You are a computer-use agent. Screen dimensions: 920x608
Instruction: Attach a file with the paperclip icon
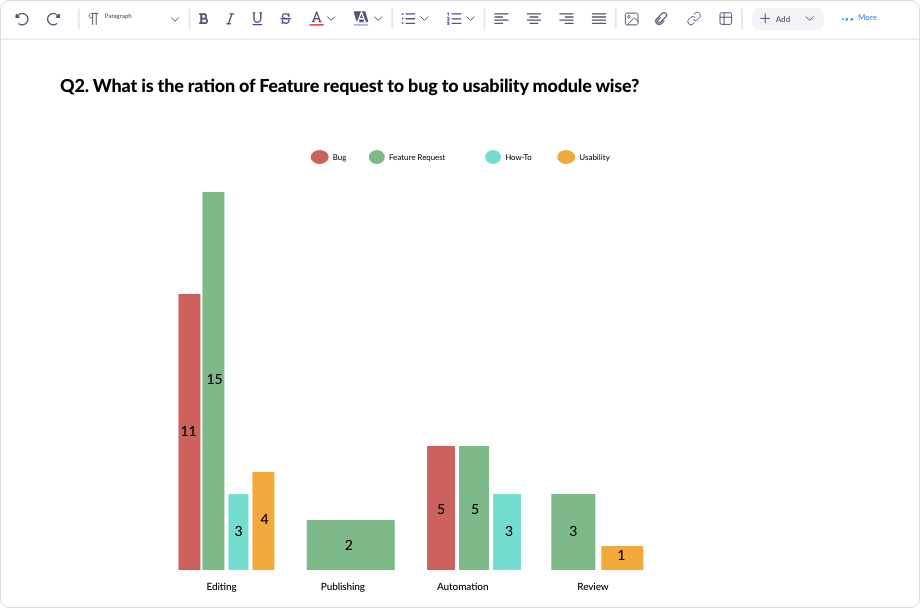(661, 18)
